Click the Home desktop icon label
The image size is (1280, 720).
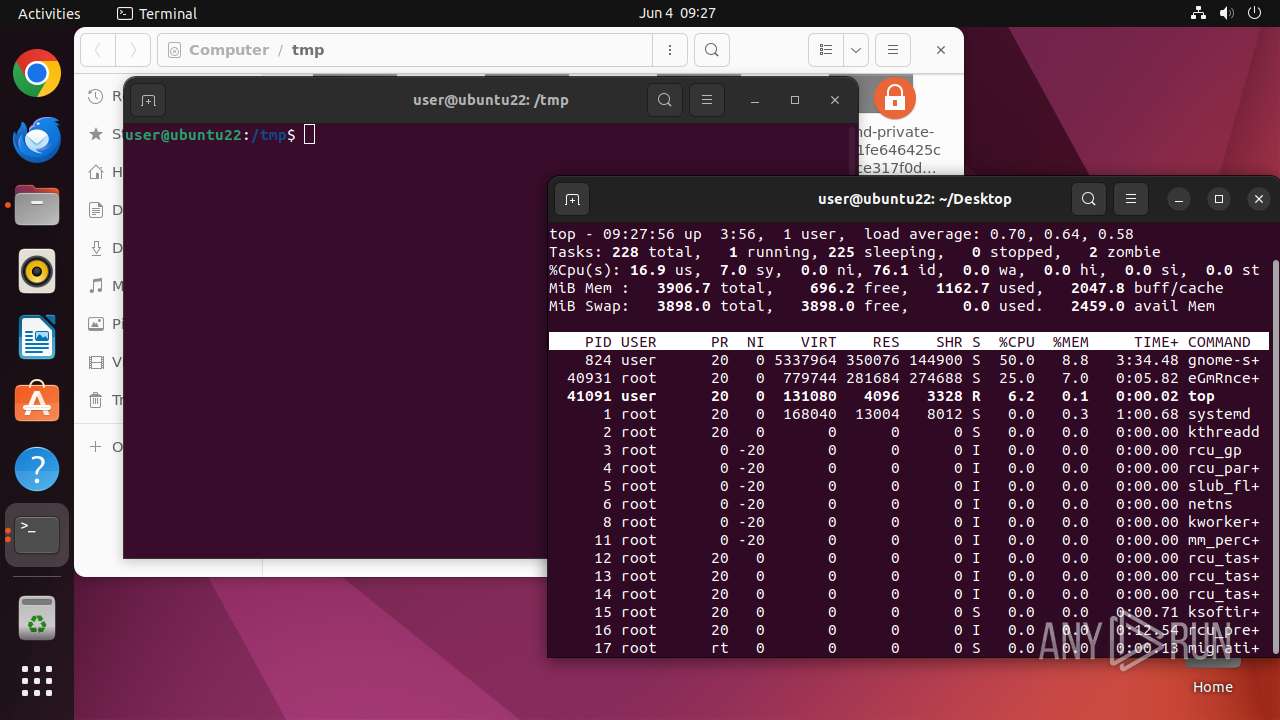click(x=1212, y=687)
